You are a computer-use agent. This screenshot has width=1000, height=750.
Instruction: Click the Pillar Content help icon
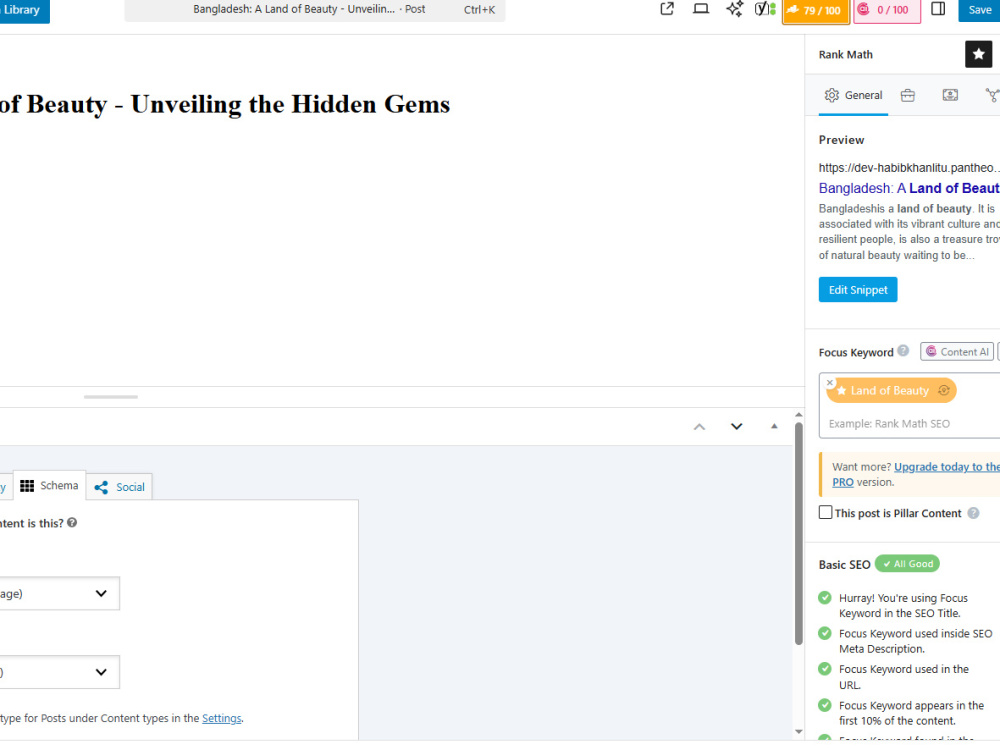[973, 513]
